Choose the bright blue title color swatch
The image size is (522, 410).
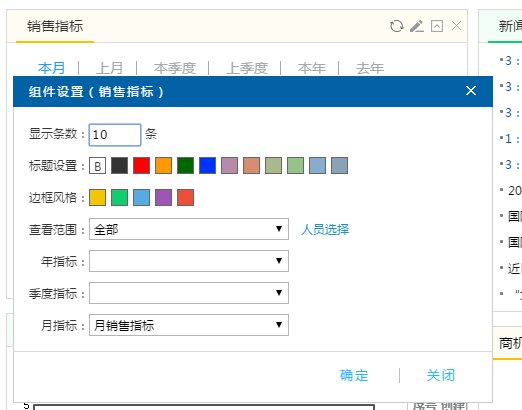207,166
